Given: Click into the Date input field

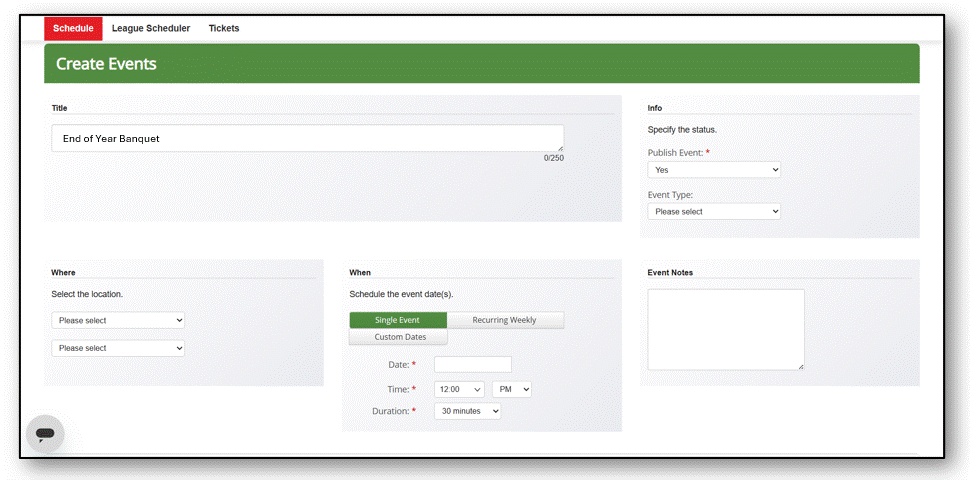Looking at the screenshot, I should pyautogui.click(x=473, y=364).
